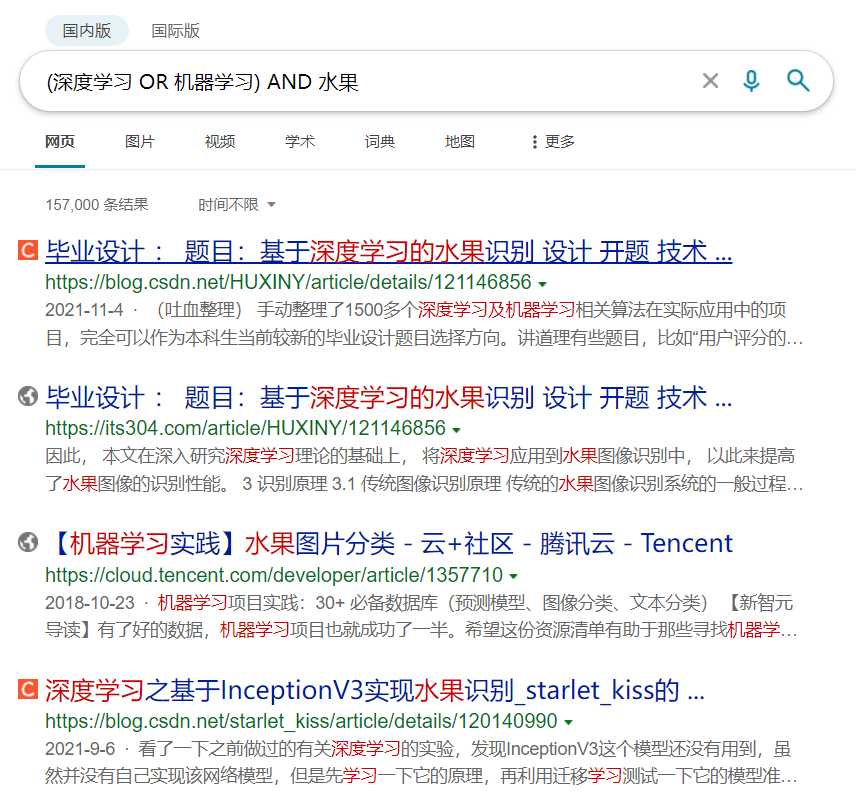The width and height of the screenshot is (856, 804).
Task: Click the globe icon beside its304.com result
Action: (28, 396)
